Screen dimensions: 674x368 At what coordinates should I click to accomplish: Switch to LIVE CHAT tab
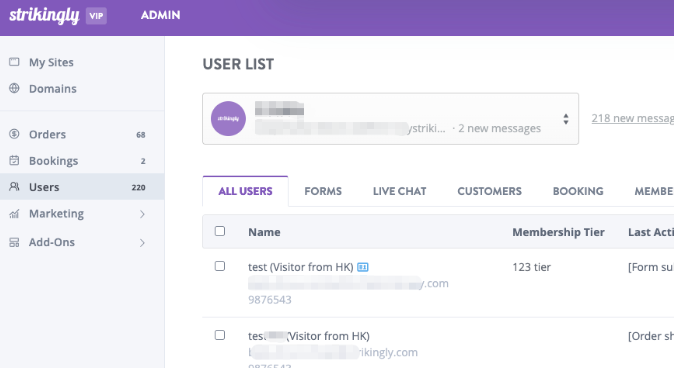tap(400, 191)
